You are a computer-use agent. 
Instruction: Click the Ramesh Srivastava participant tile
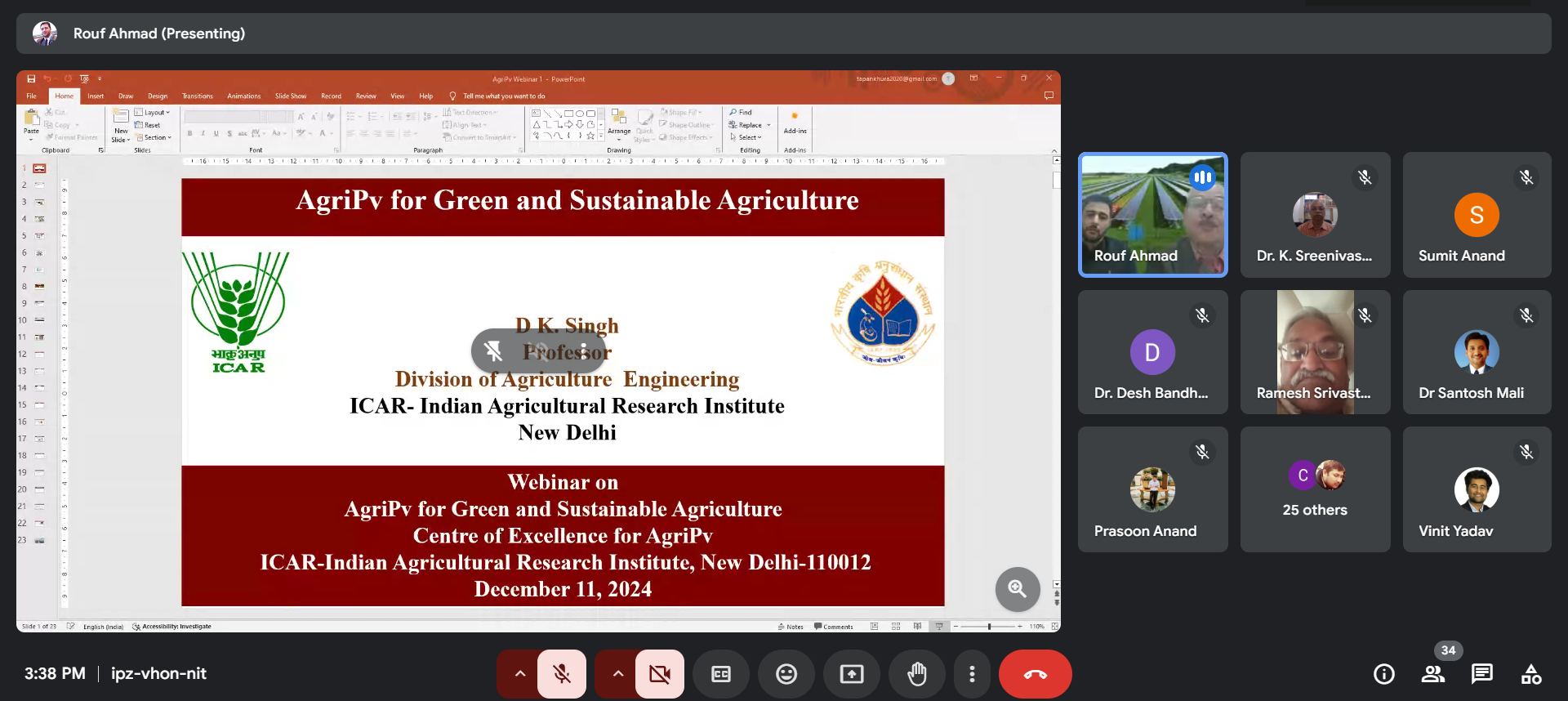point(1315,352)
